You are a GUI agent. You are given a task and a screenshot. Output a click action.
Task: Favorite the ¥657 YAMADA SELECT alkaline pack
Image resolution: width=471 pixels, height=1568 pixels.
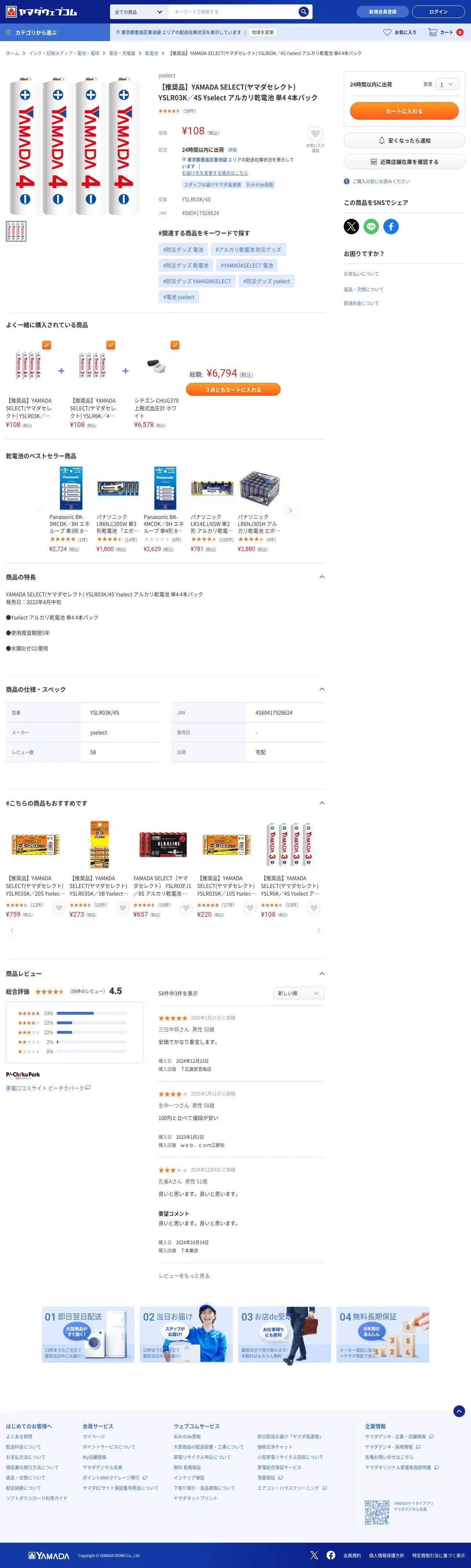click(186, 908)
